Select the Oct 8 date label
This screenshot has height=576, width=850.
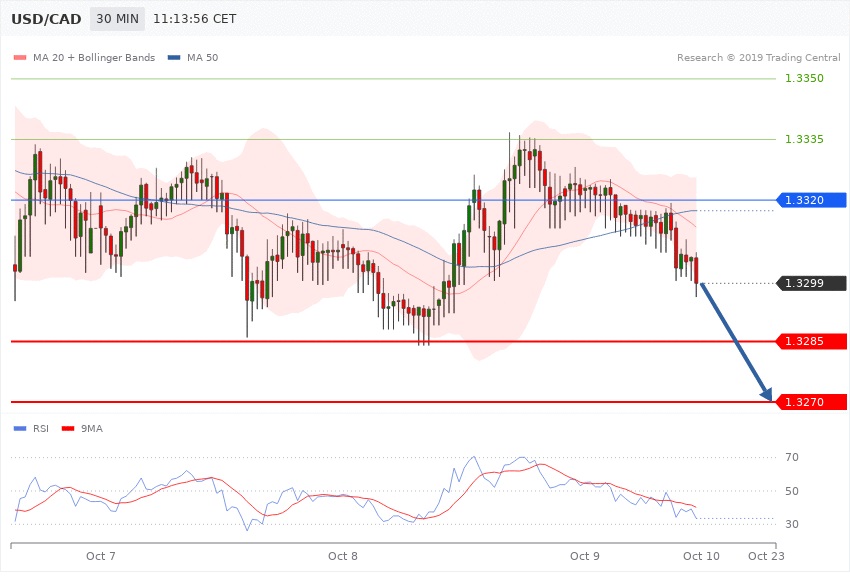343,555
